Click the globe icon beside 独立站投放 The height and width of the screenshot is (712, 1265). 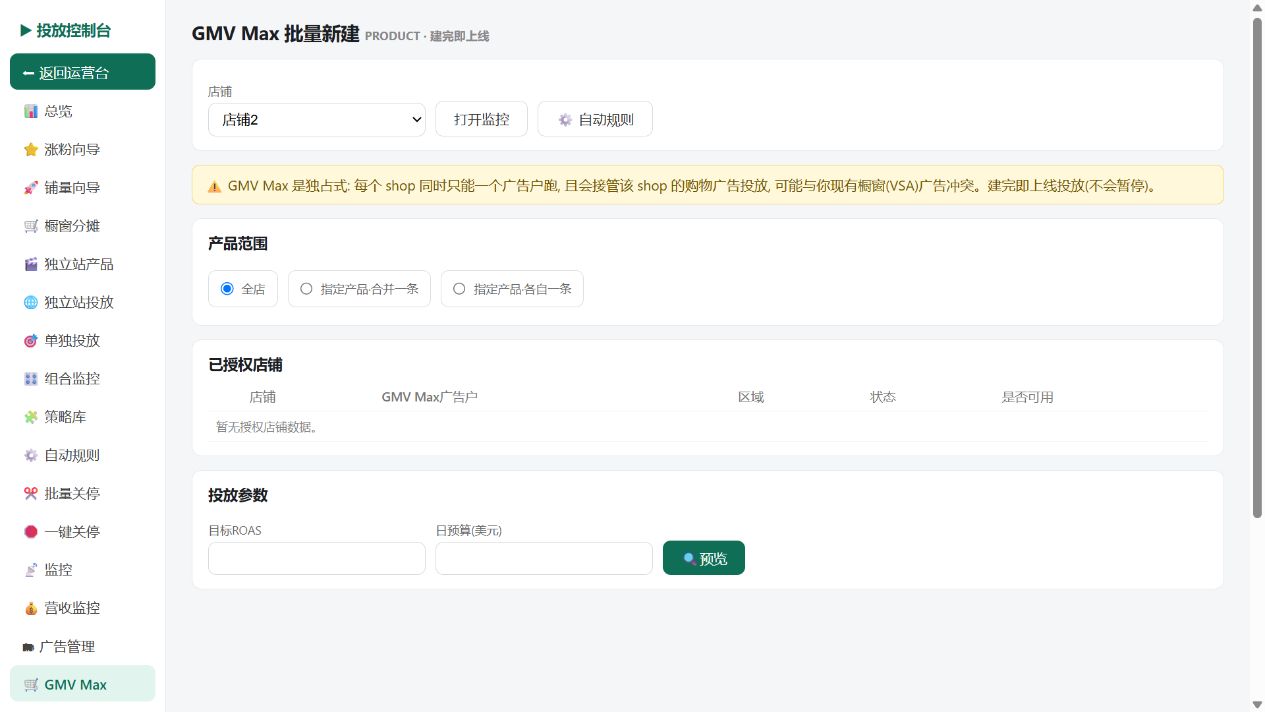(x=30, y=302)
